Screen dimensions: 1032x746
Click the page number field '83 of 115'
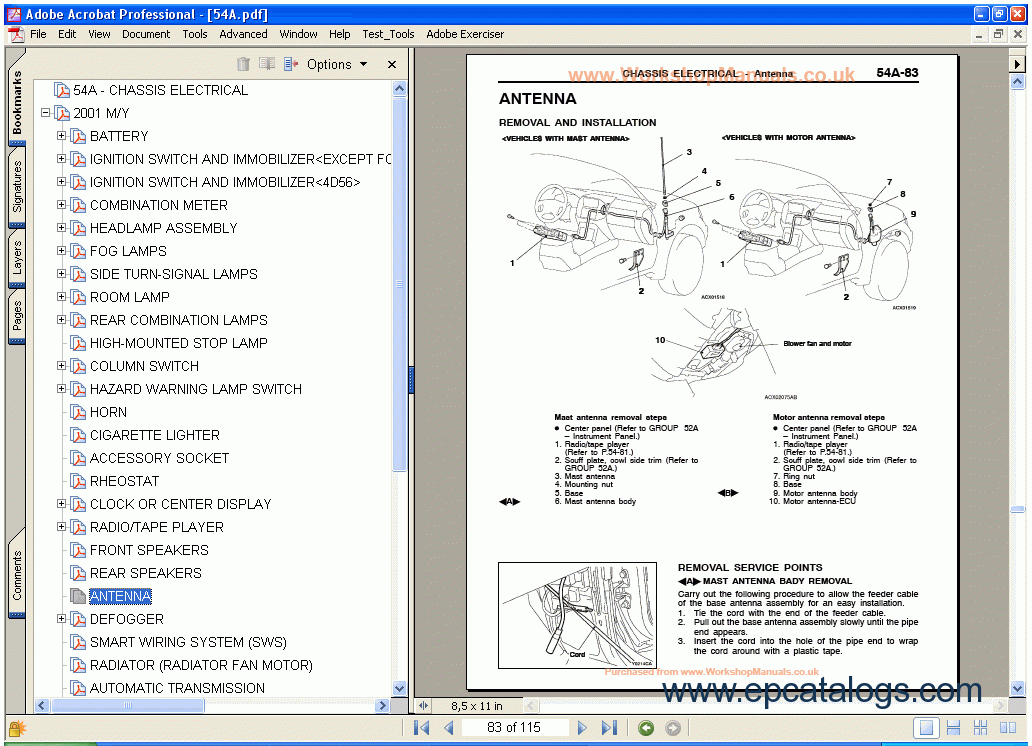[x=514, y=728]
